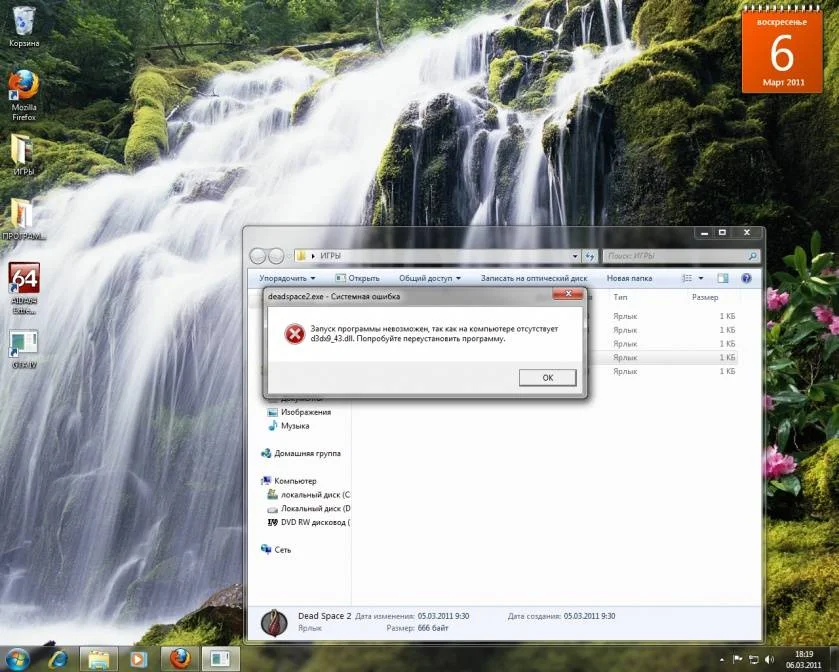Click the last taskbar program button, right of Firefox

coord(220,659)
